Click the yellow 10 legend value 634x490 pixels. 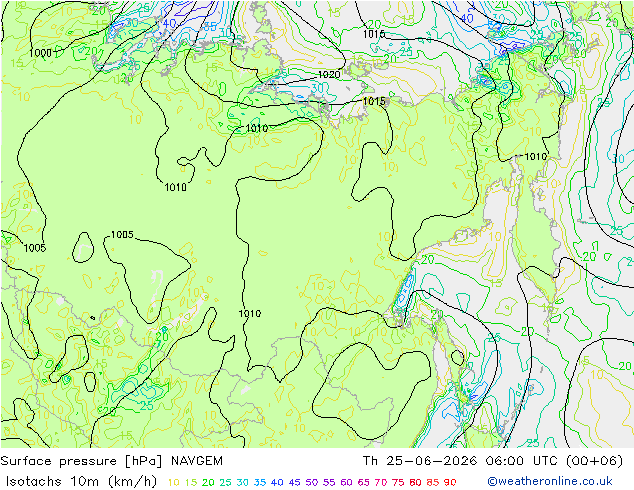[x=173, y=482]
